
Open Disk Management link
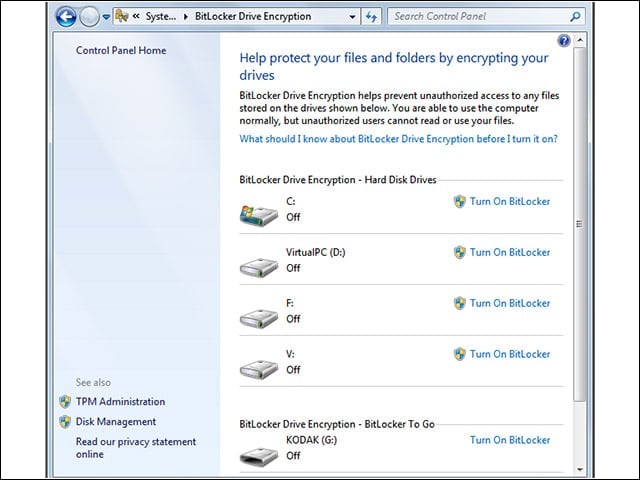[116, 422]
